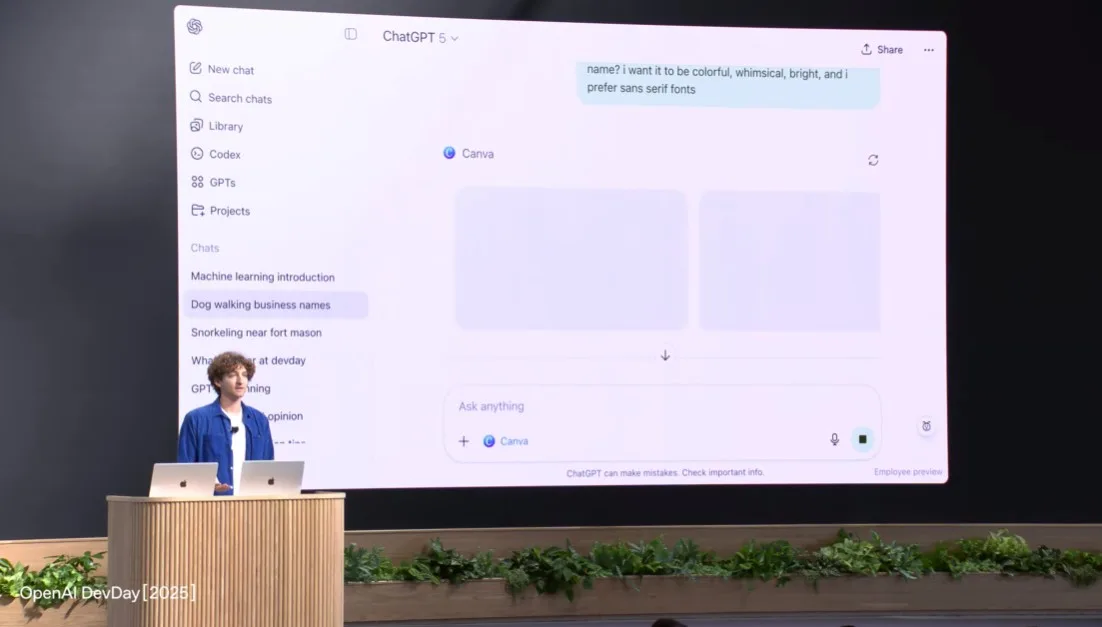Click the Share button

882,50
